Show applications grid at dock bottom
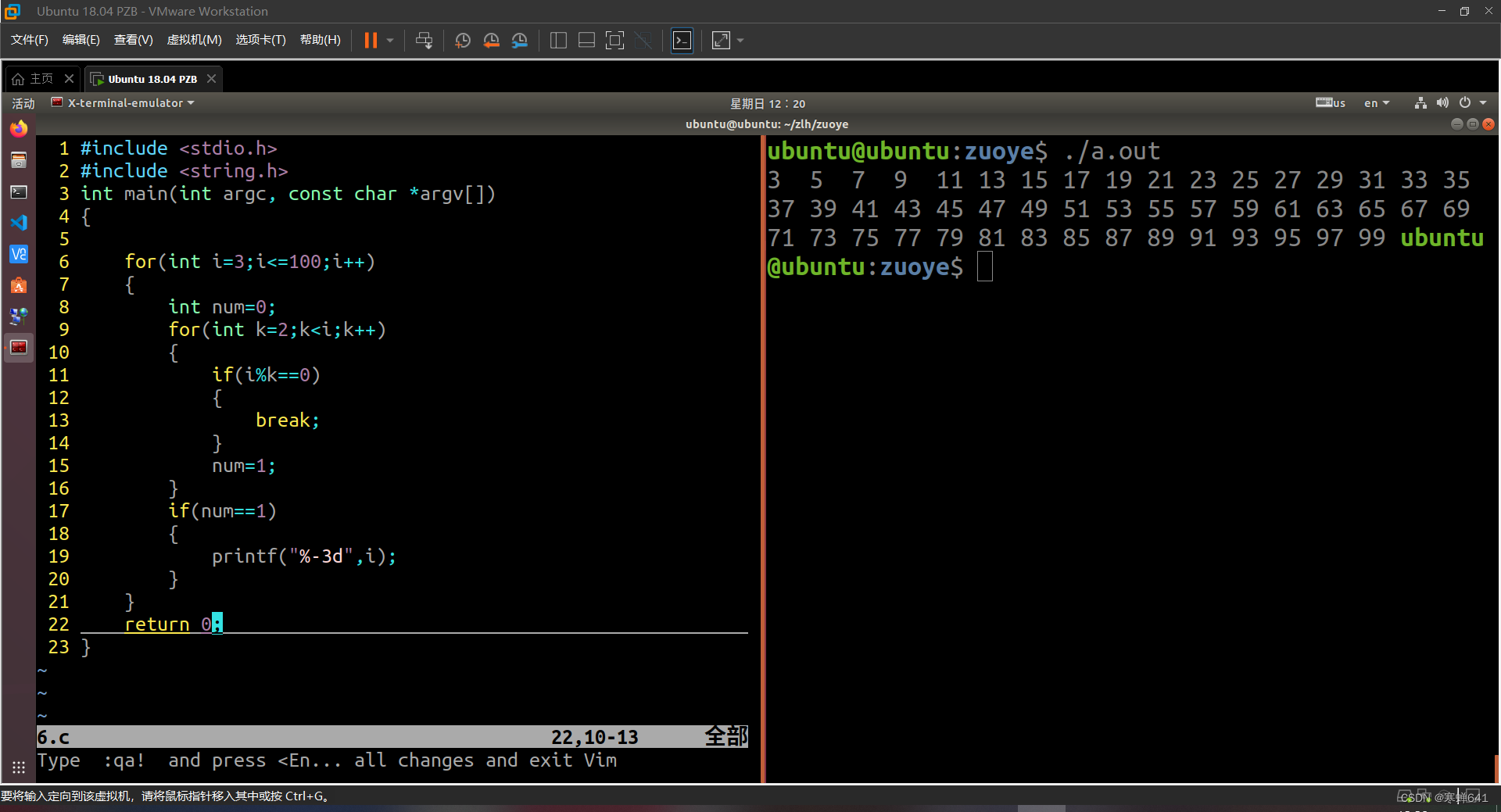 [x=19, y=767]
